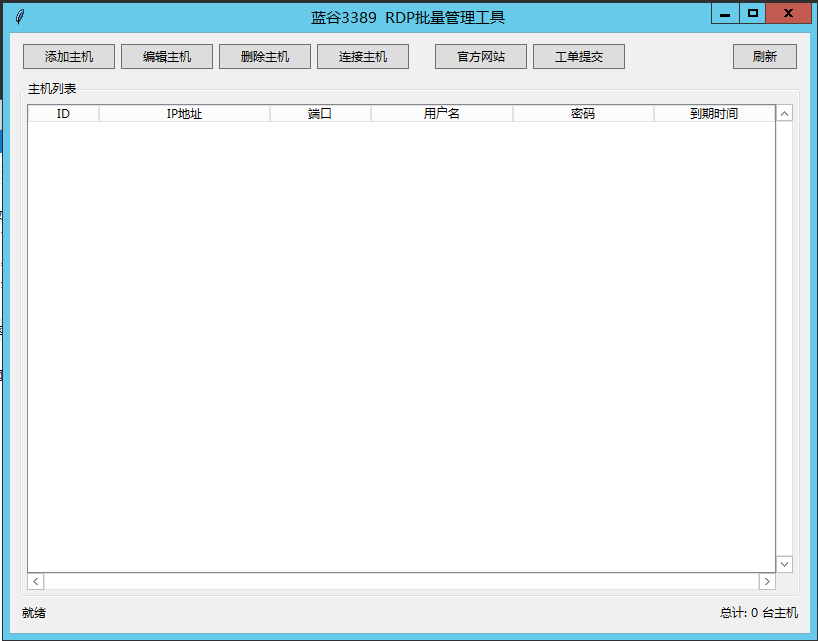Submit a ticket via 工单提交
Screen dimensions: 818x641
(579, 56)
